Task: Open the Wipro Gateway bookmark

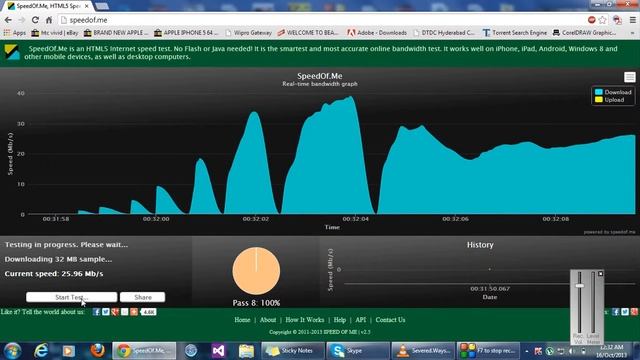Action: [248, 33]
